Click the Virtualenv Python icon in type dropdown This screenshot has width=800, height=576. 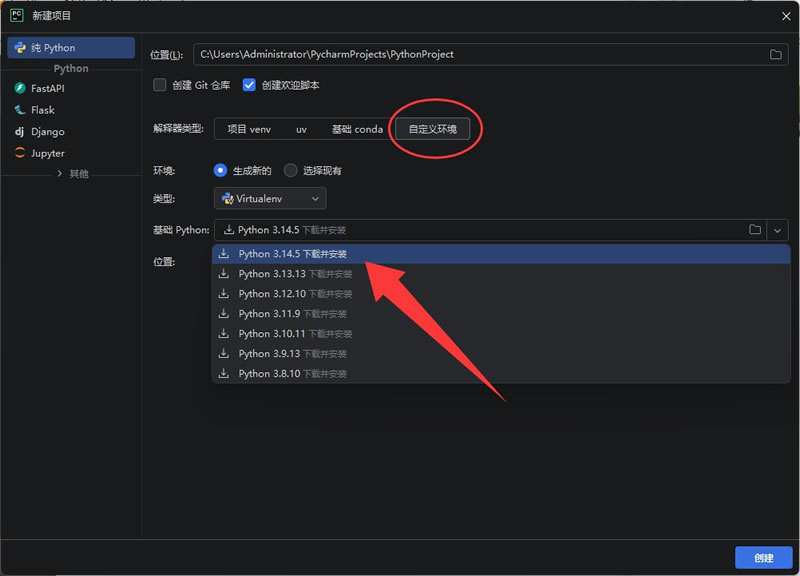pos(228,198)
